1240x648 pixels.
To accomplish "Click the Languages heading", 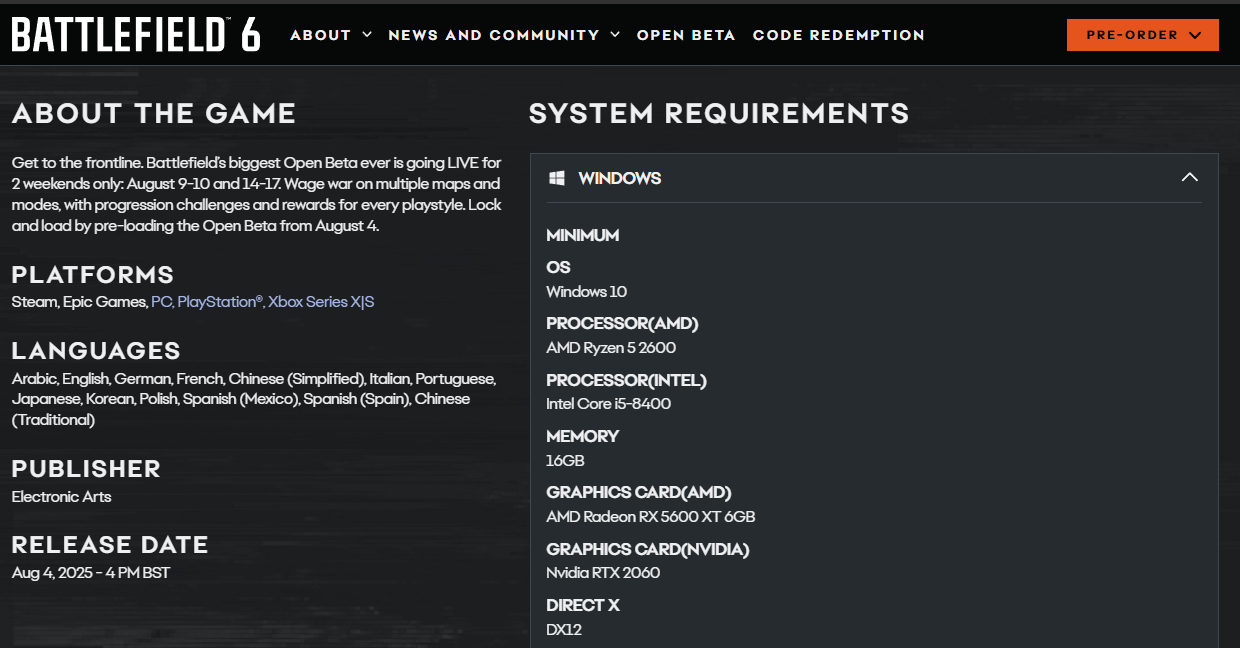I will pyautogui.click(x=96, y=351).
